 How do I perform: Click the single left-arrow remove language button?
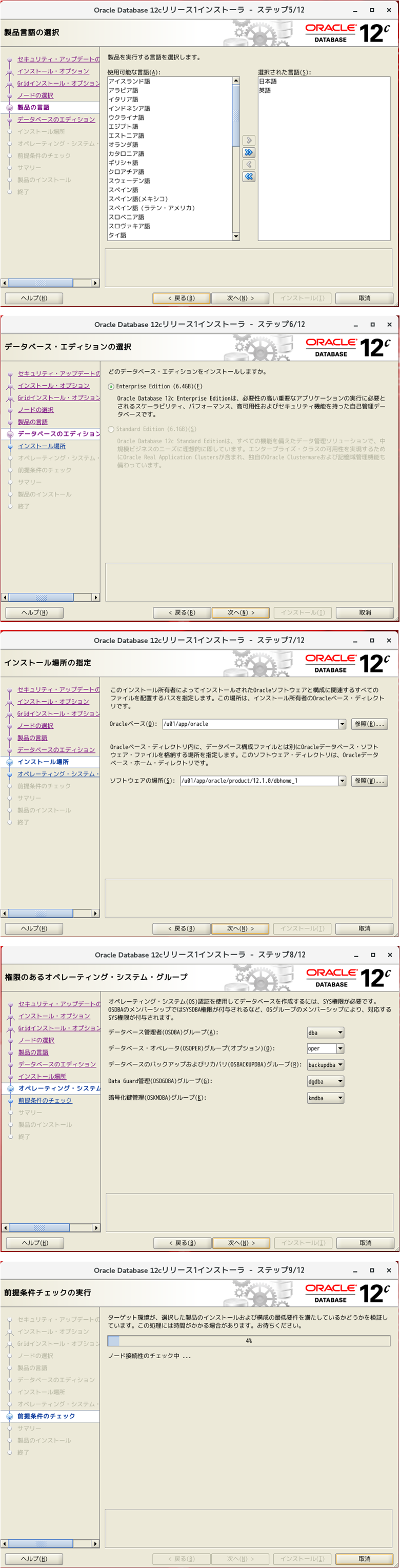[248, 164]
